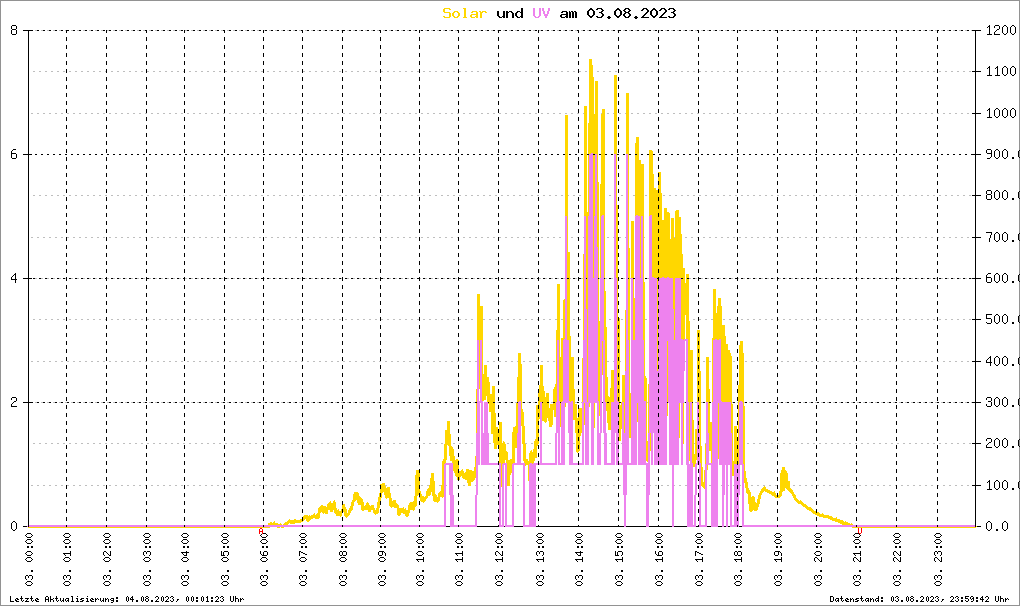Screen dimensions: 1020x606
Task: Click the time axis label '03. 14:00'
Action: pyautogui.click(x=579, y=559)
